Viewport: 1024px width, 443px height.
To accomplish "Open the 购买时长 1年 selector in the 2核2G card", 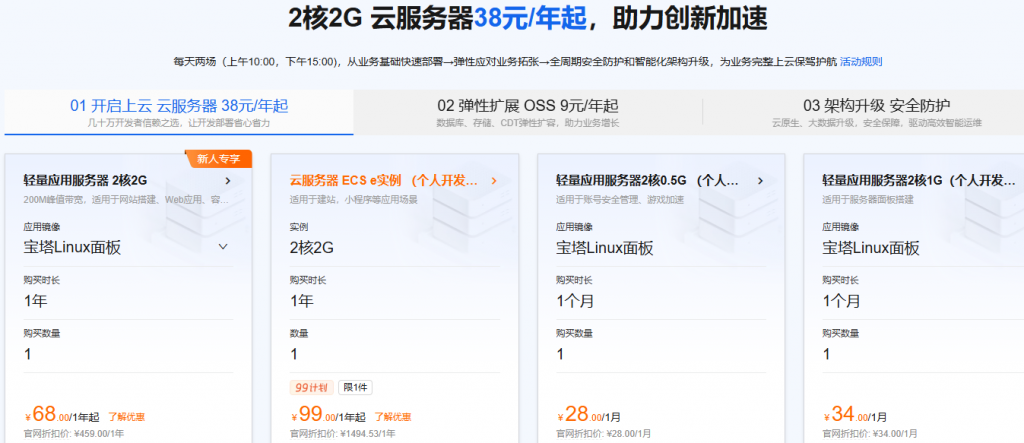I will click(126, 300).
